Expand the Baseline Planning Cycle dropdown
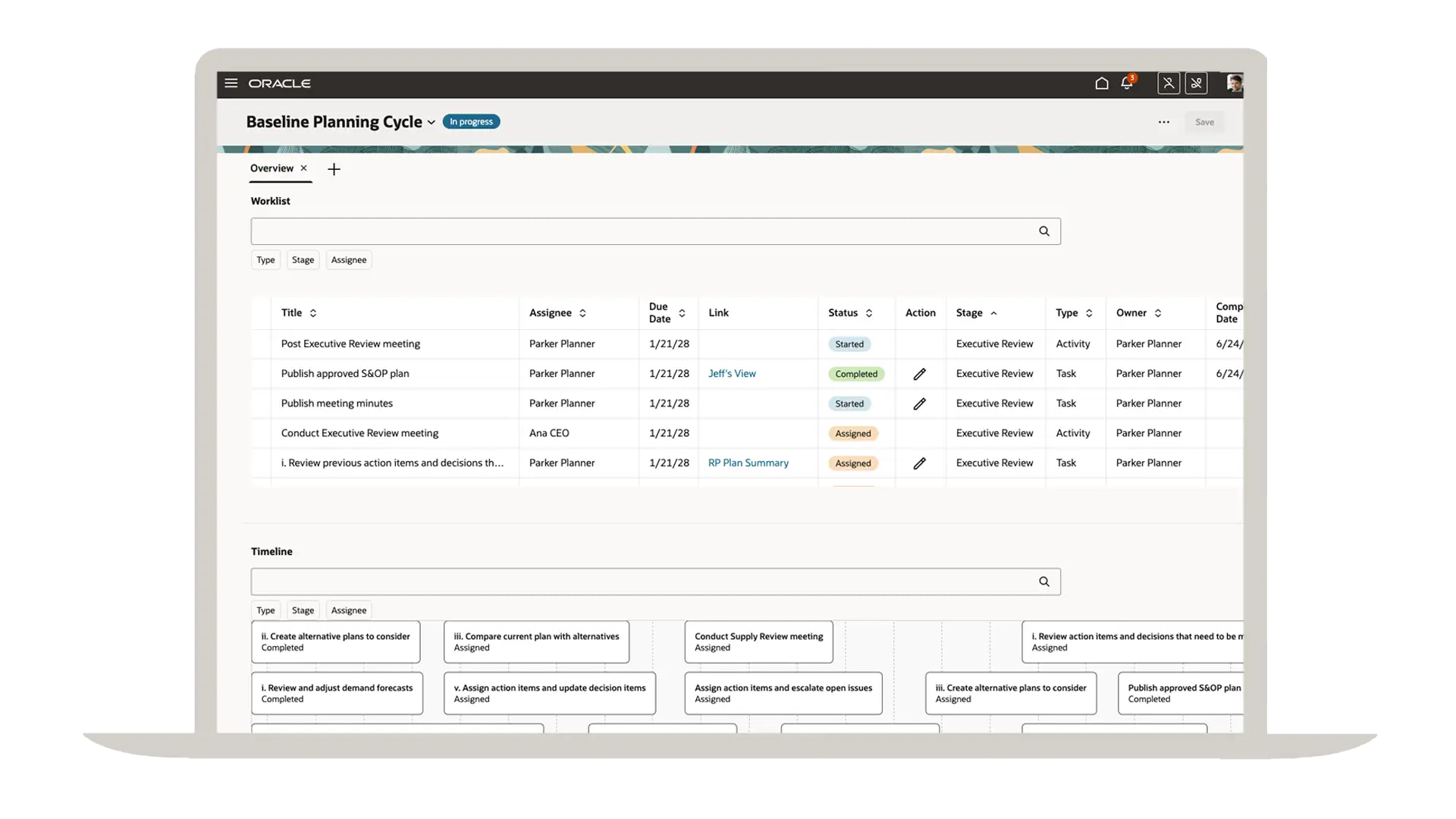Image resolution: width=1456 pixels, height=819 pixels. [431, 122]
